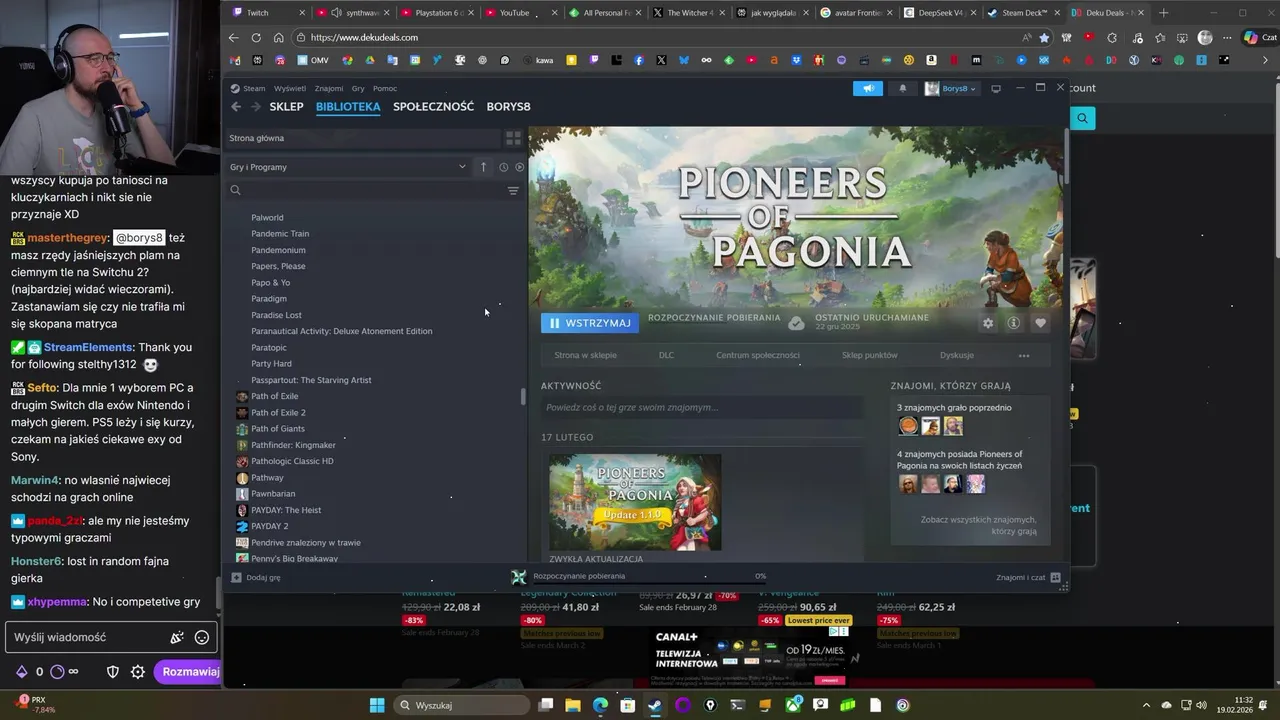Screen dimensions: 1280x720
Task: Click activity comment field Powiedz coś
Action: click(702, 408)
